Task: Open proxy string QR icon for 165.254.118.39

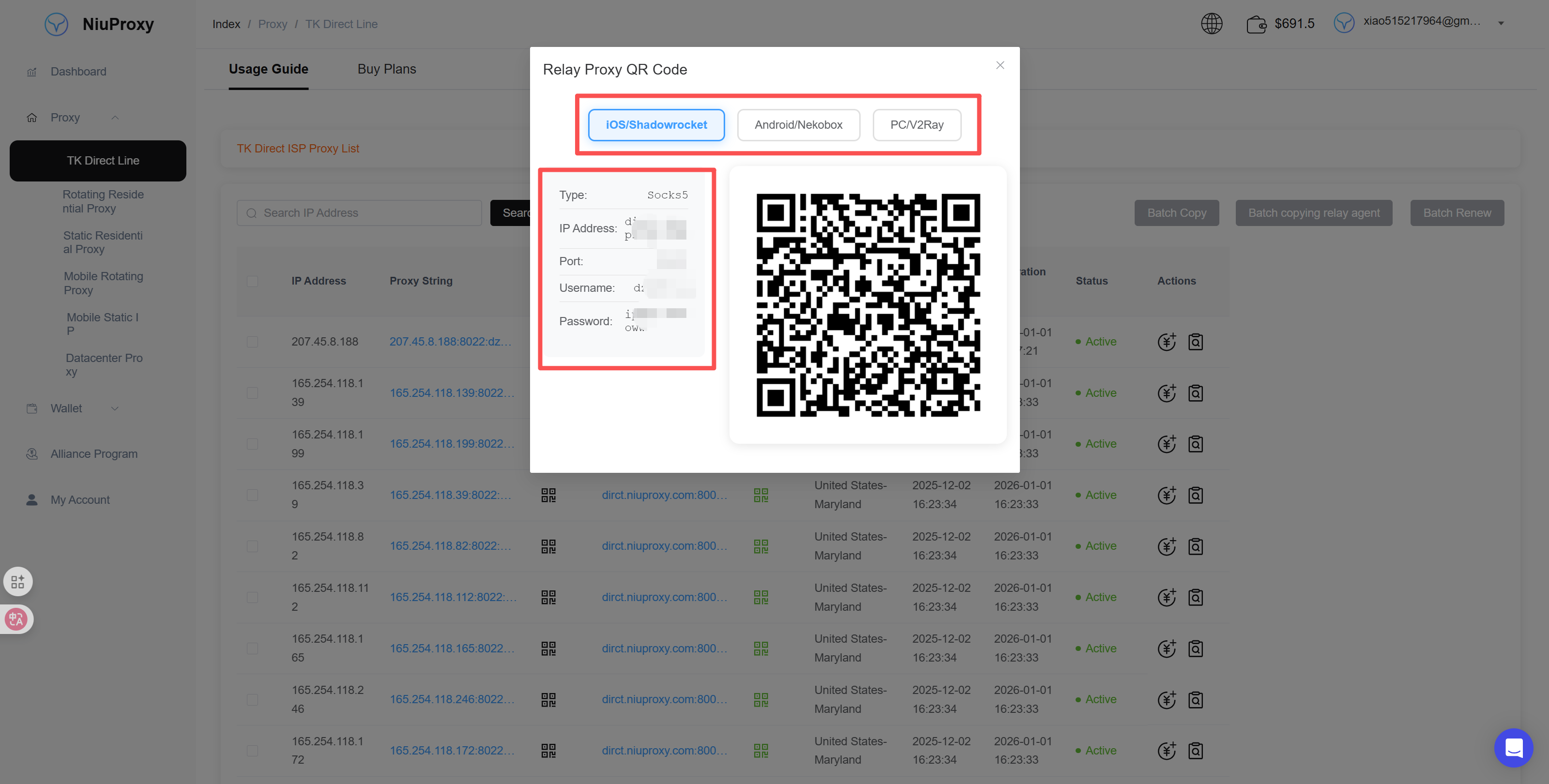Action: pos(548,495)
